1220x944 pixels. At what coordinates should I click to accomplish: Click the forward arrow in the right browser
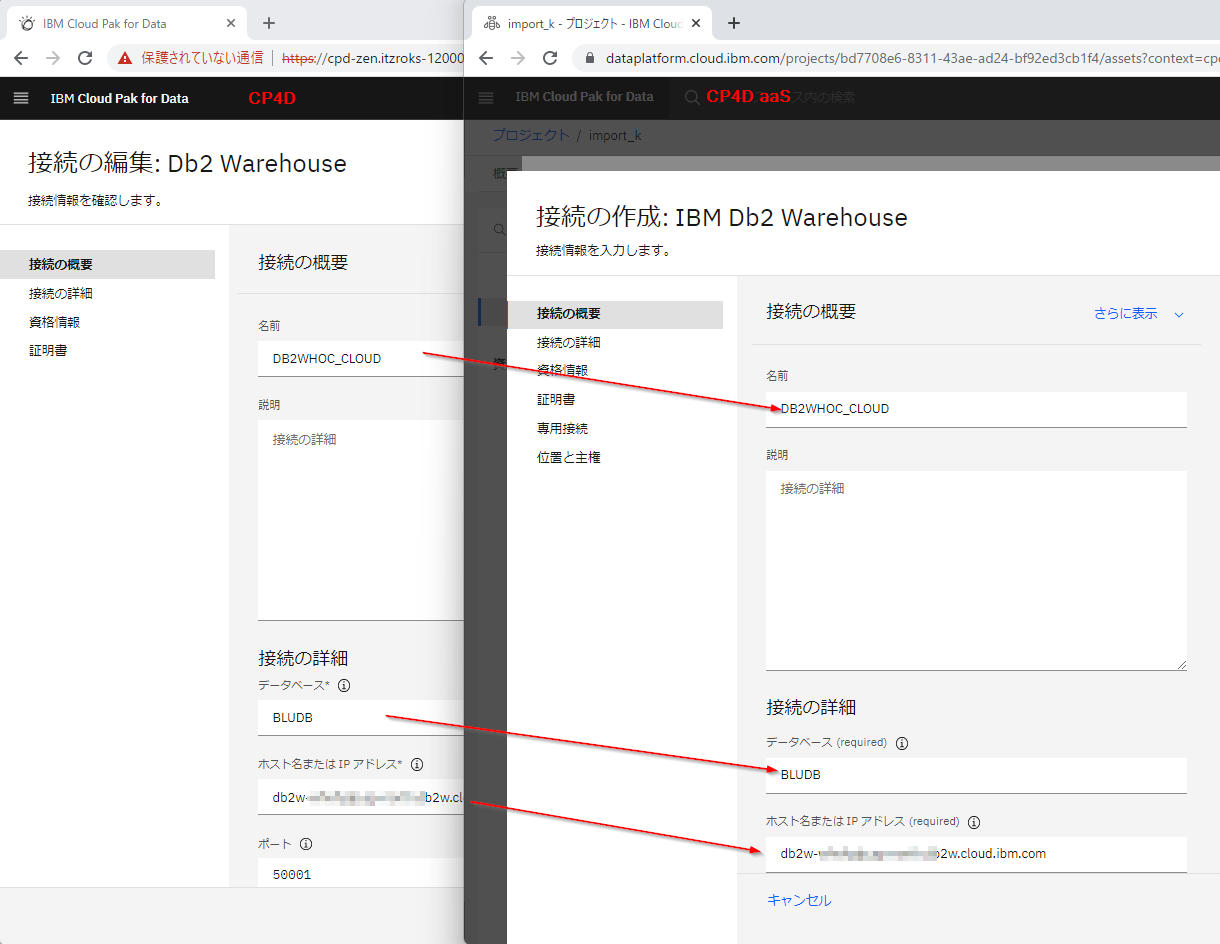tap(518, 58)
